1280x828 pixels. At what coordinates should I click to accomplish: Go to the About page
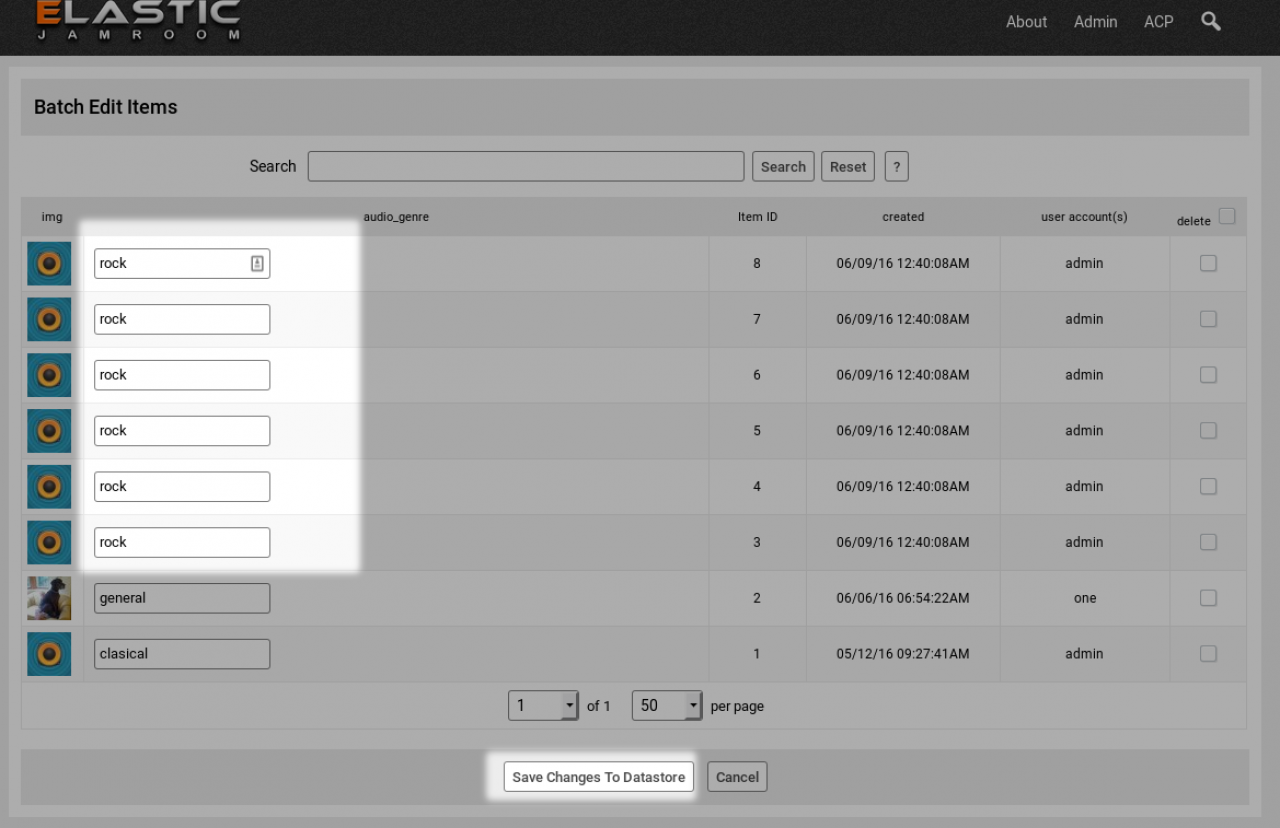pos(1026,22)
